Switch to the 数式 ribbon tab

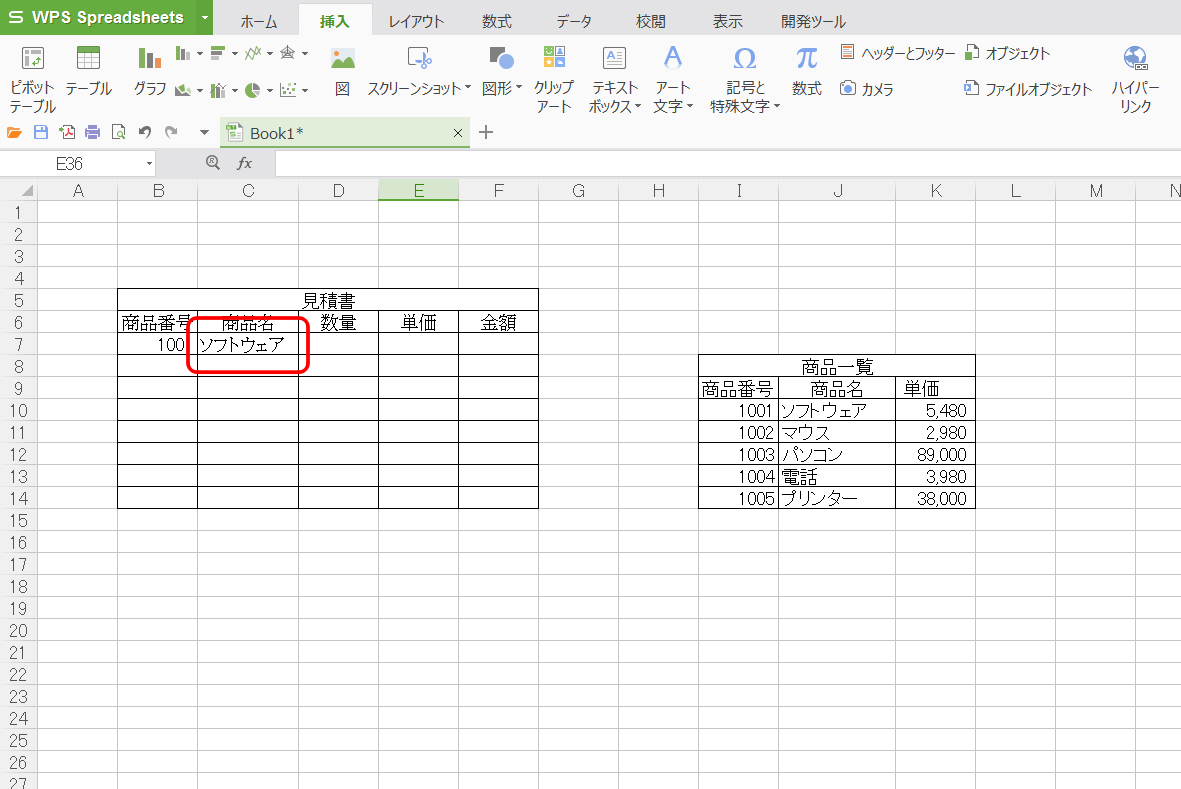click(x=497, y=21)
